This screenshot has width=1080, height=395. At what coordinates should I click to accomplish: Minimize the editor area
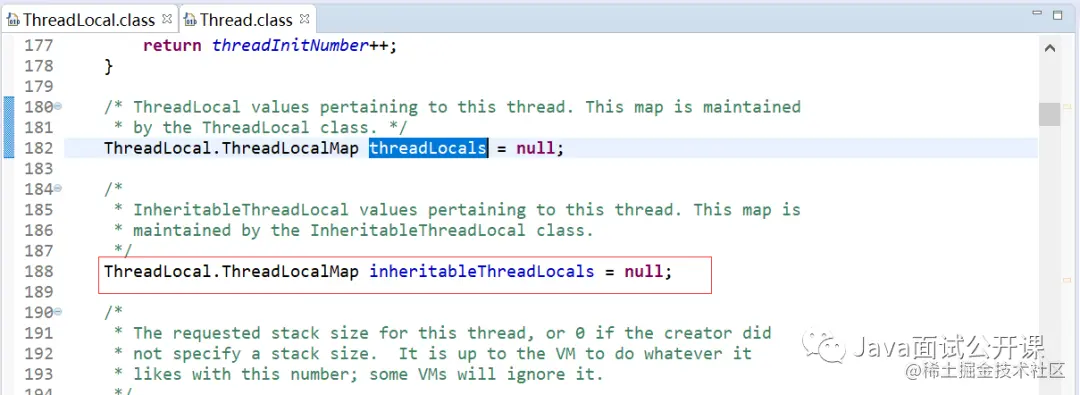tap(1038, 13)
